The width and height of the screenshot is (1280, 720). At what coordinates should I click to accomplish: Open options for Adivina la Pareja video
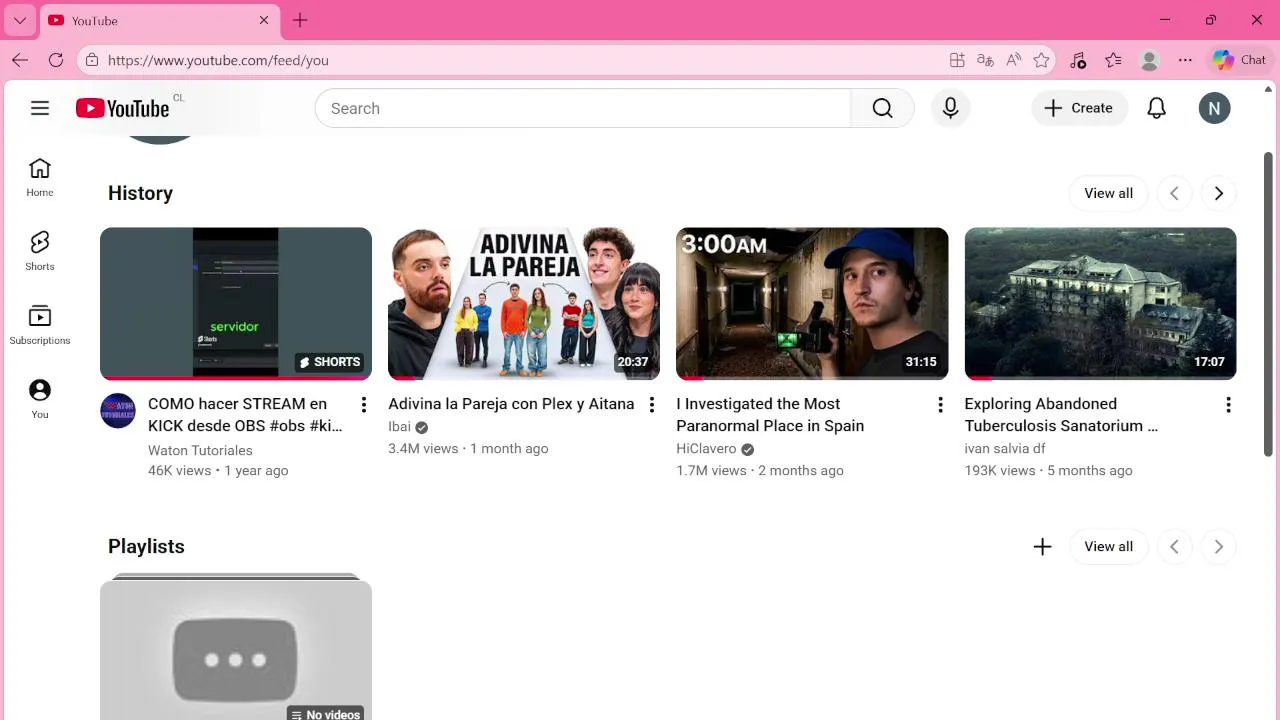pyautogui.click(x=652, y=405)
